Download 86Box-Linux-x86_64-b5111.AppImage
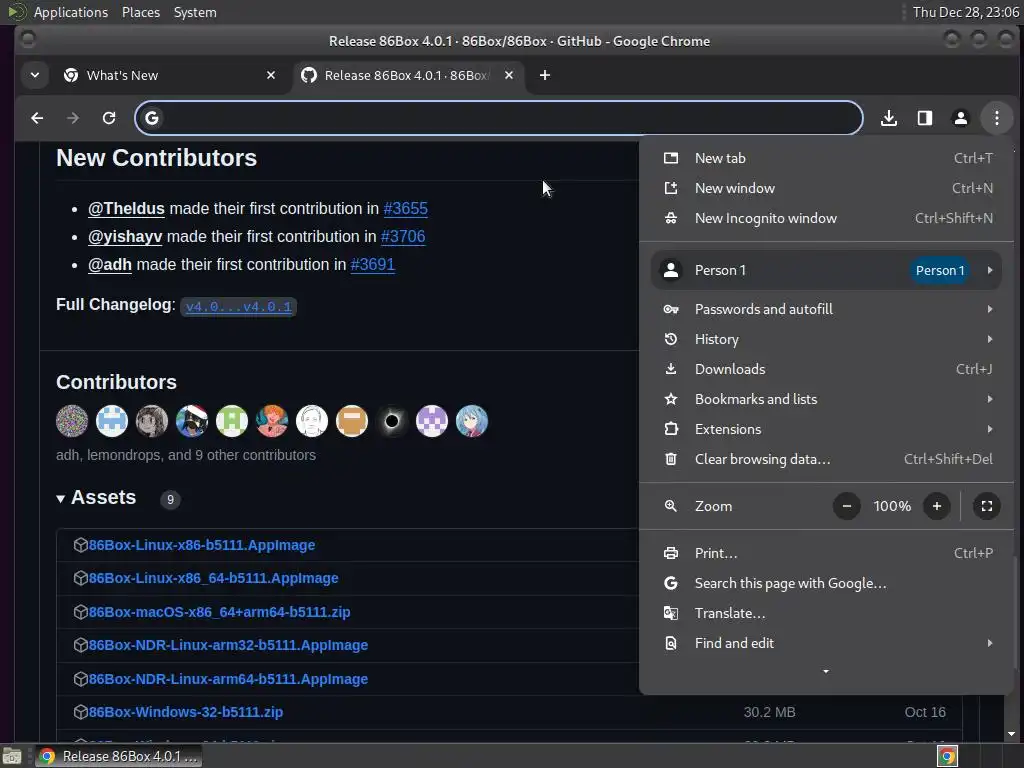This screenshot has width=1024, height=768. pos(214,579)
